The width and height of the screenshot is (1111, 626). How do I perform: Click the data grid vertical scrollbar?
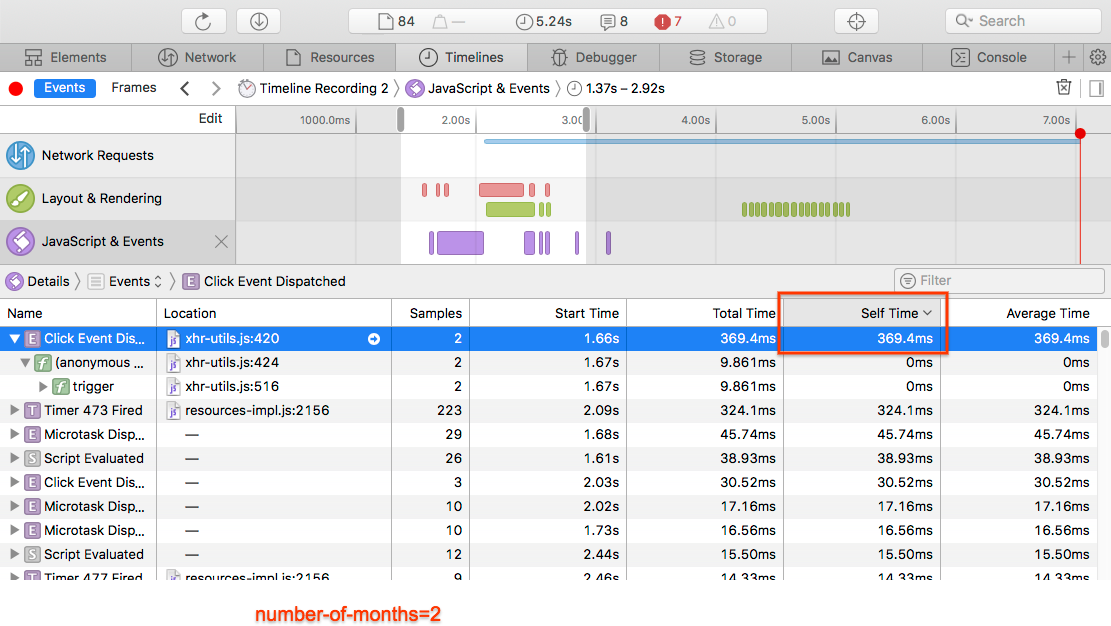point(1104,339)
